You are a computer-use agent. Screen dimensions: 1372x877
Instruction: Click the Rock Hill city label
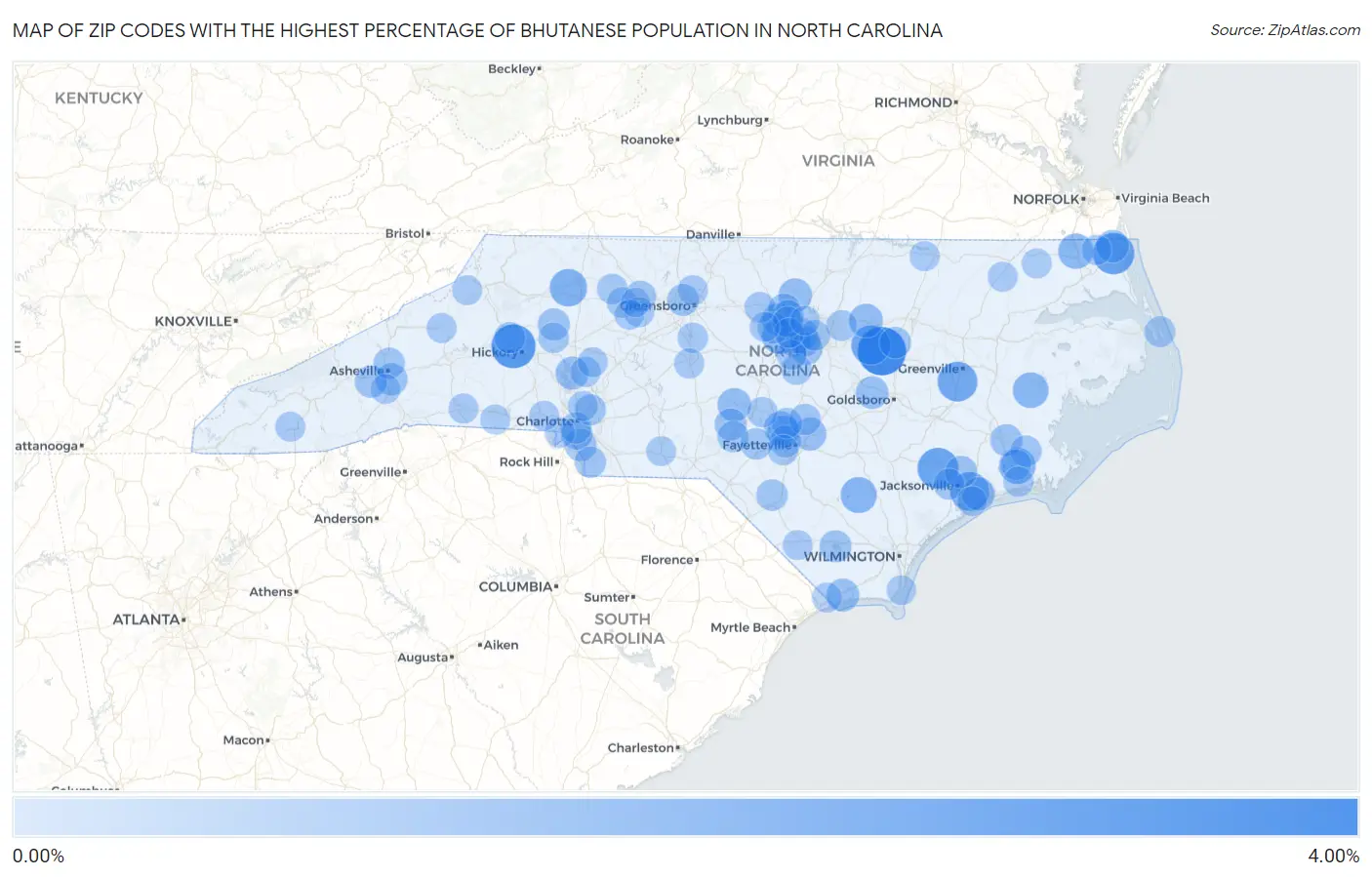[527, 462]
